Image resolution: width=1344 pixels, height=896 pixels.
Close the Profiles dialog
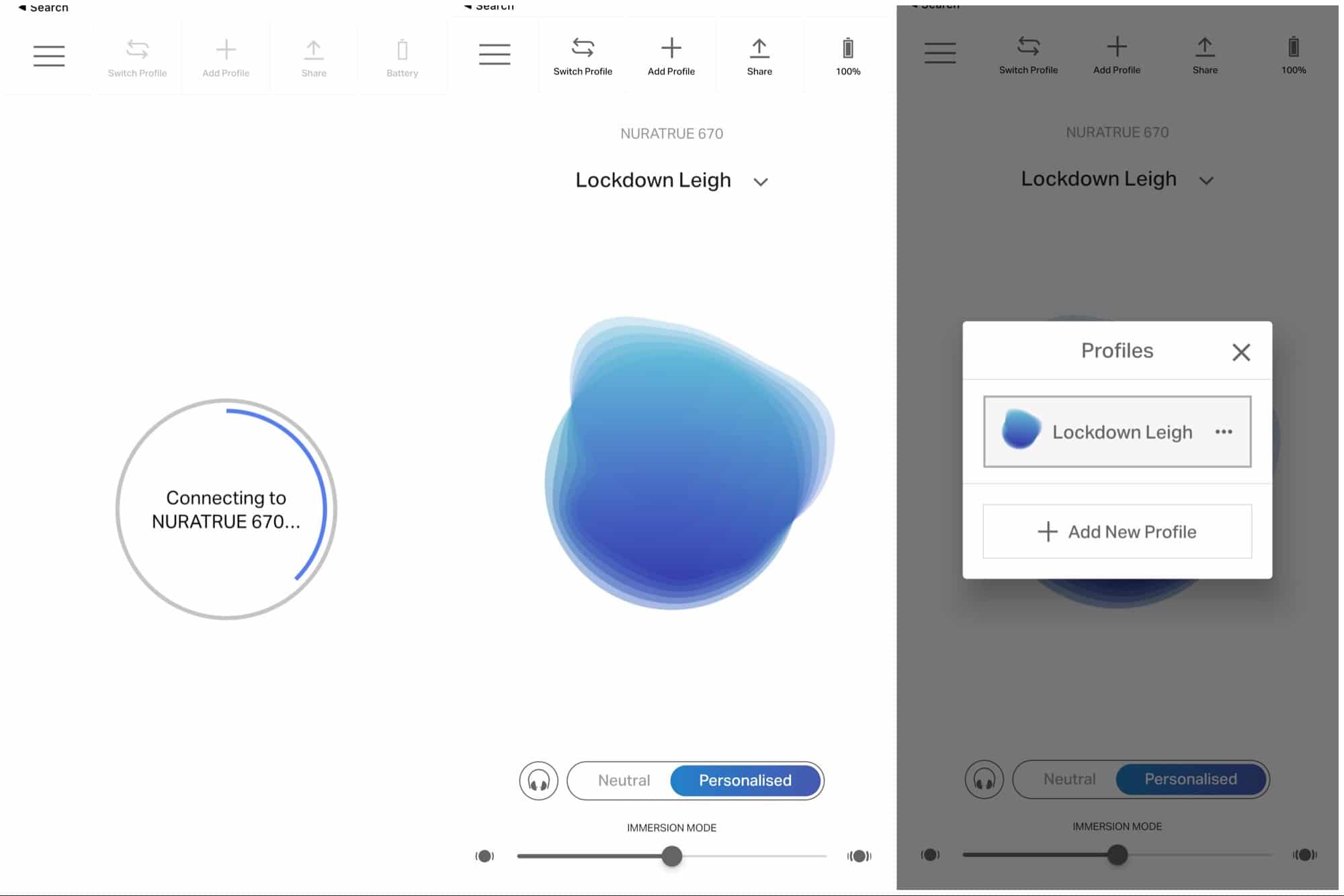[1241, 352]
